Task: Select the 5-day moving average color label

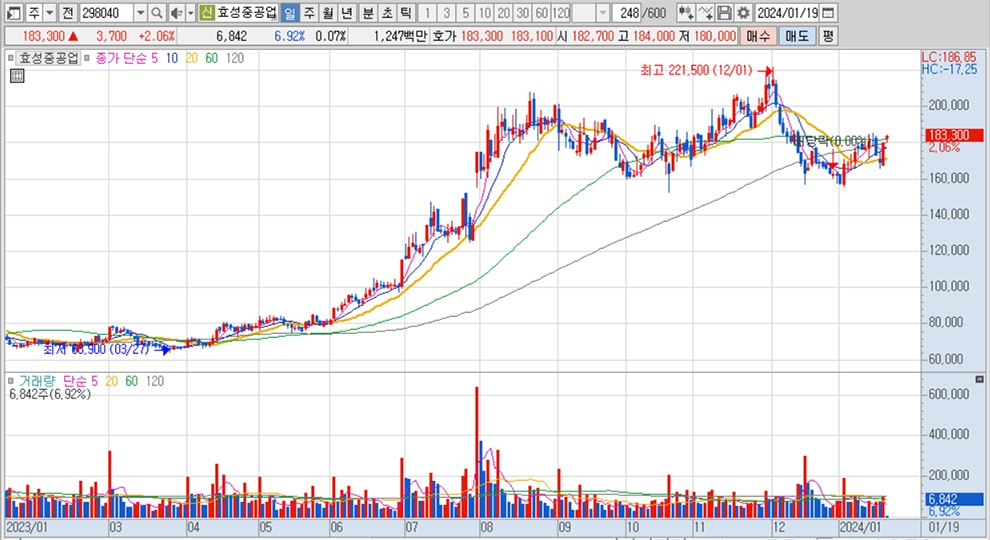Action: (x=155, y=58)
